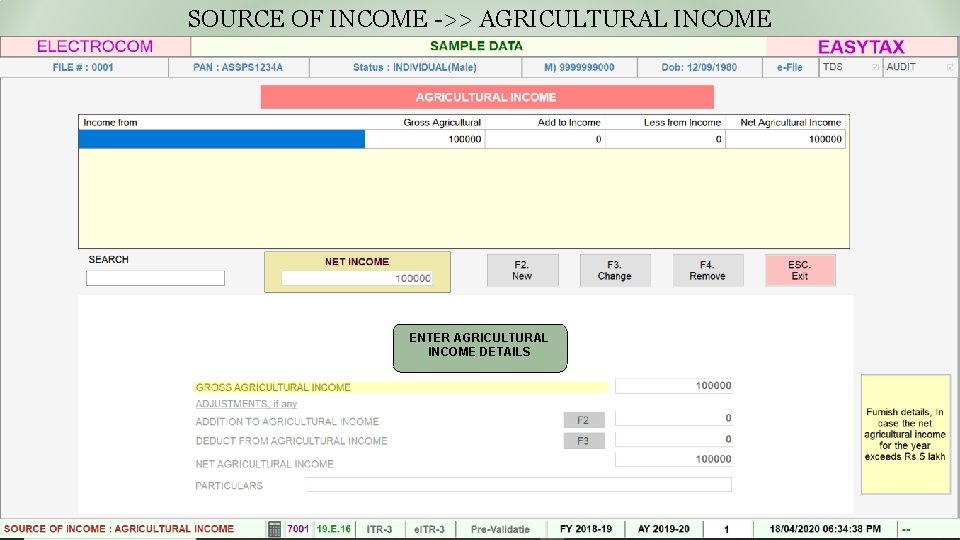Click Gross Agricultural cell 100000 in table

(425, 139)
